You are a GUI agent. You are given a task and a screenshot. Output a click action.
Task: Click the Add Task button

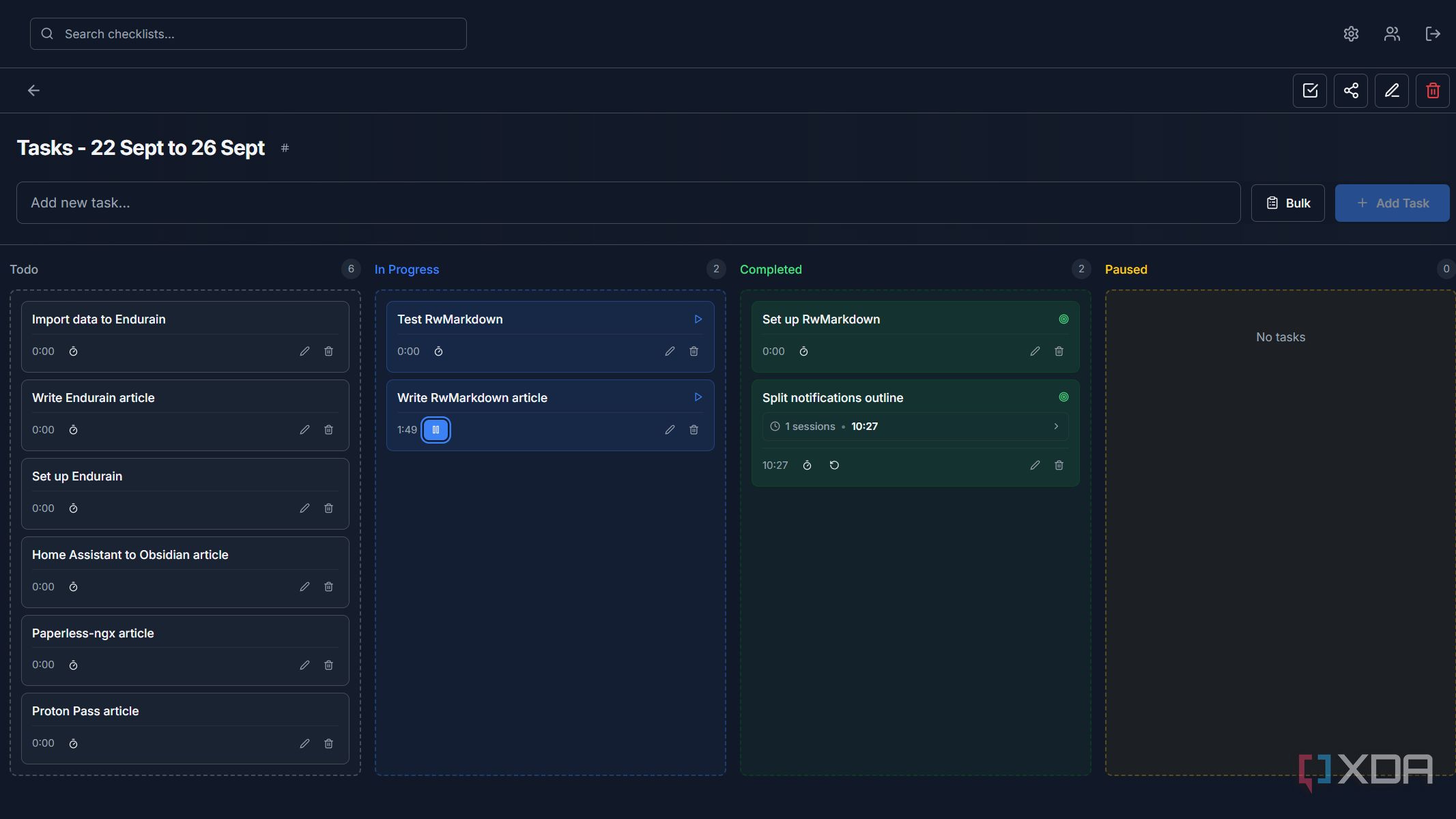1392,203
